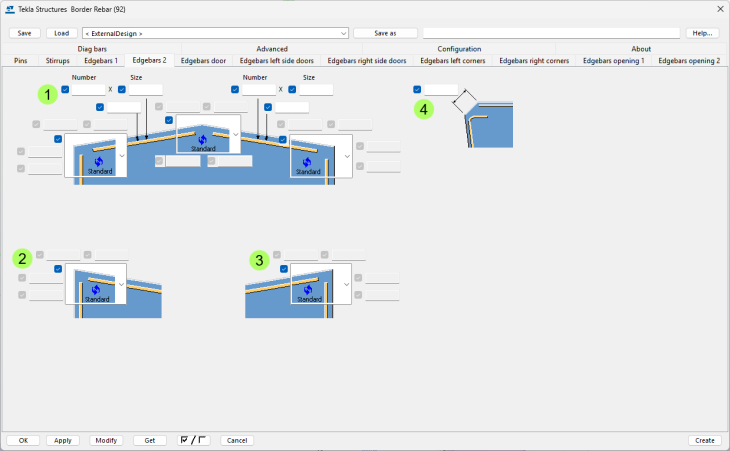
Task: Click the Tekla Structures title bar icon
Action: 10,8
